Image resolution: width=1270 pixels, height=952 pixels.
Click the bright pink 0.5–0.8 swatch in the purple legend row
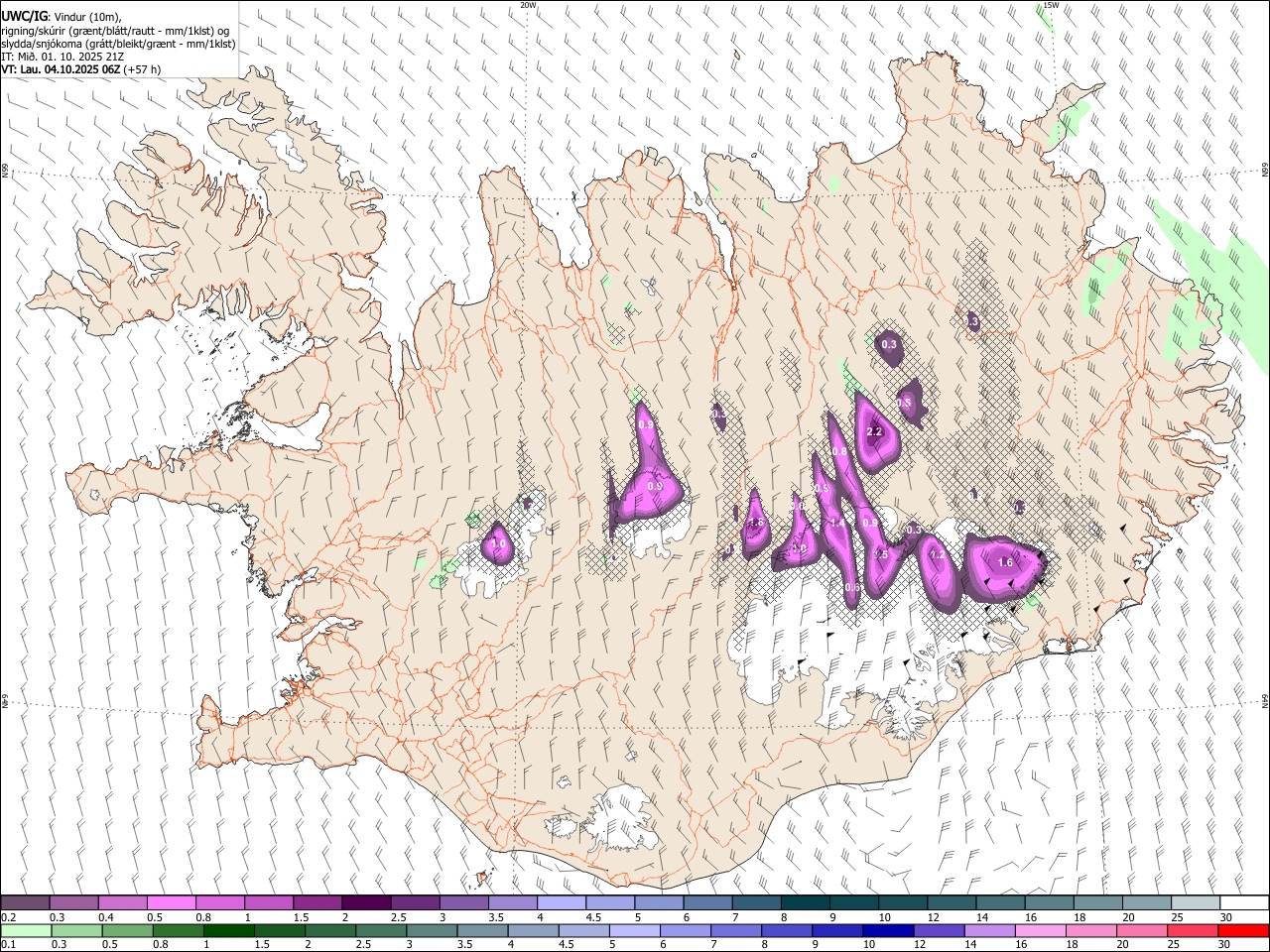tap(171, 903)
